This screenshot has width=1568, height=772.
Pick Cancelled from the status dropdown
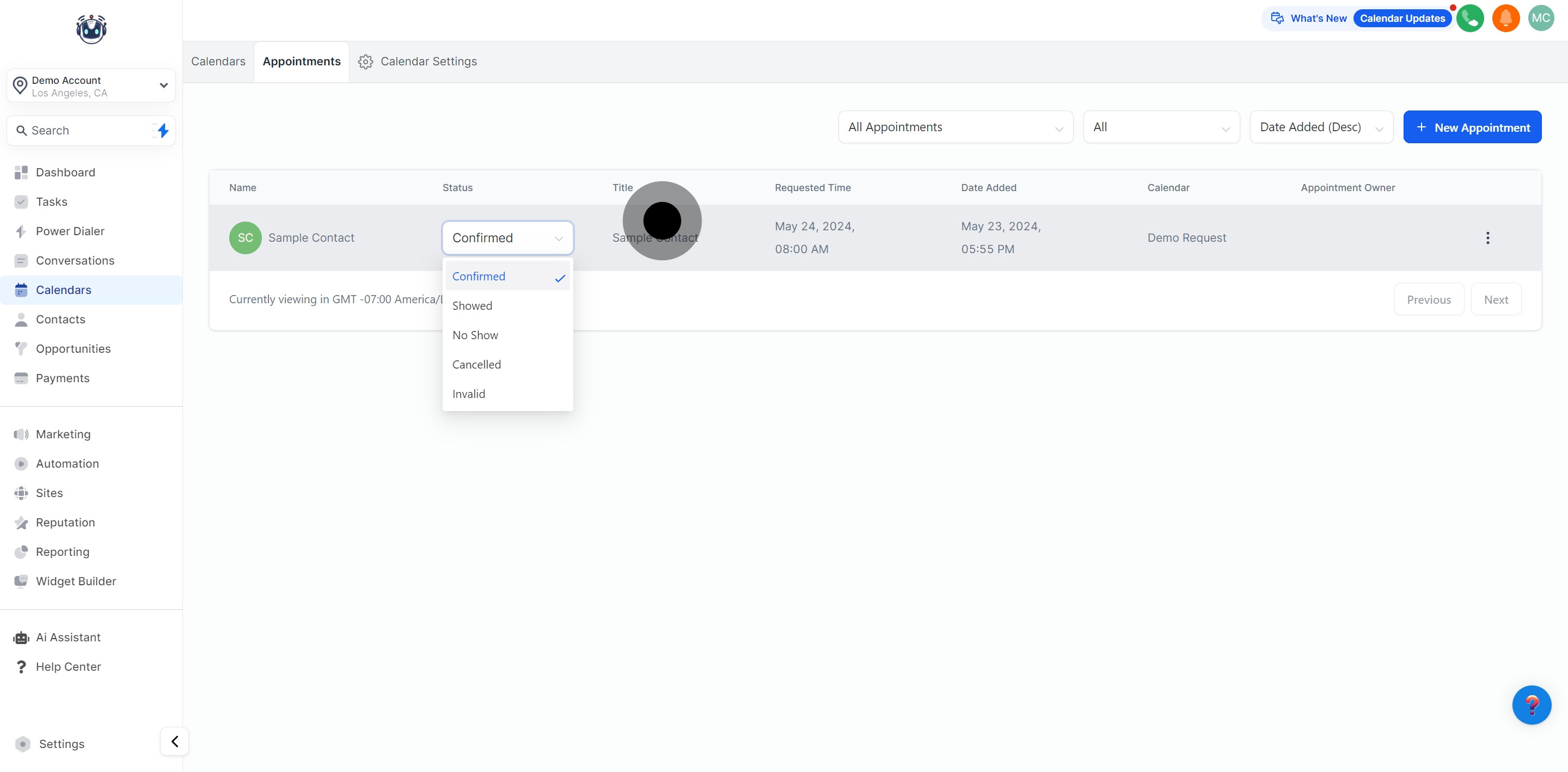pyautogui.click(x=476, y=365)
